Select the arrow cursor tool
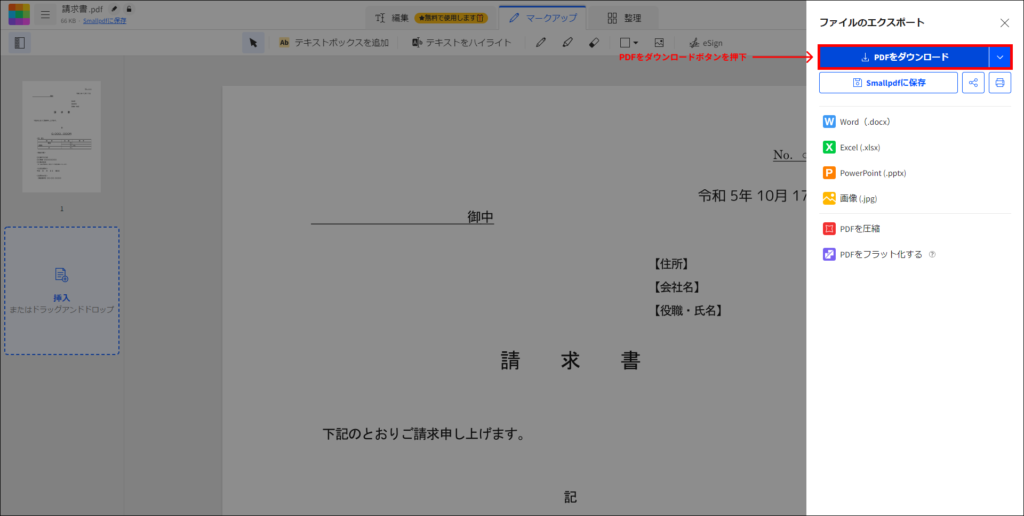The image size is (1024, 516). [x=253, y=43]
